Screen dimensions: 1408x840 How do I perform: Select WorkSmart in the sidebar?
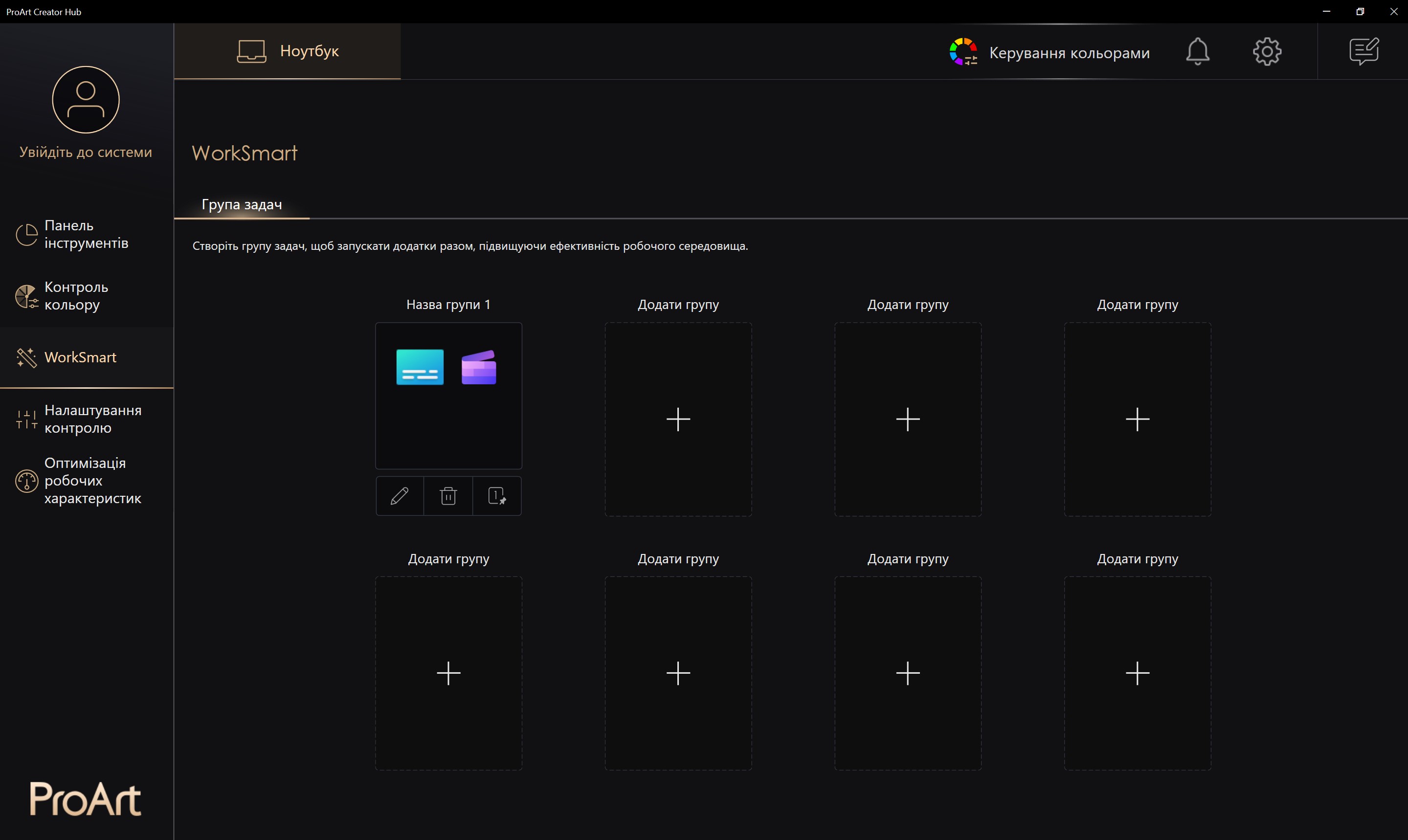[80, 357]
